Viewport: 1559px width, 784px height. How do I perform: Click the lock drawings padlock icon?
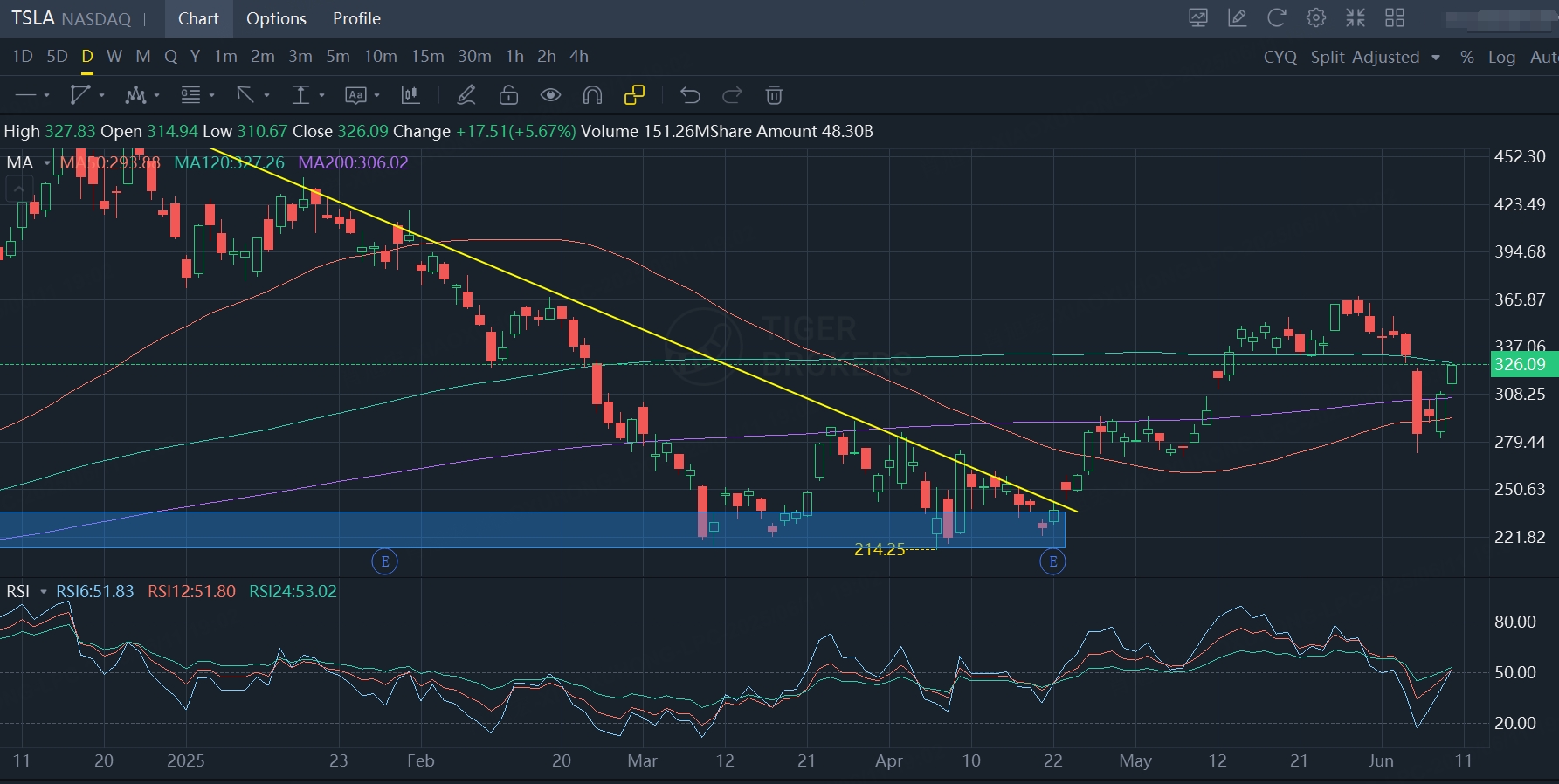[508, 95]
